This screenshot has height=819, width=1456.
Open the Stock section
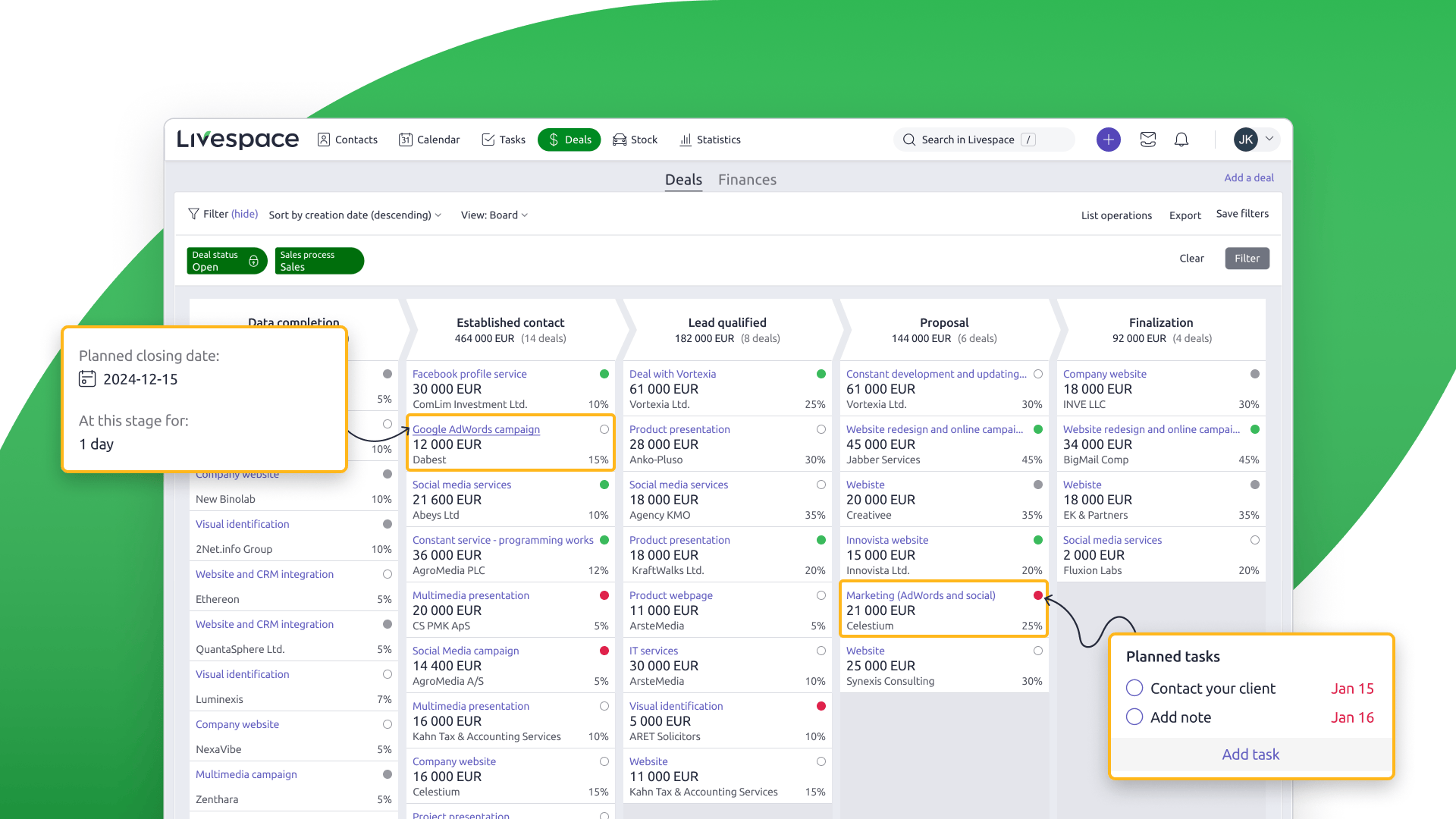pos(635,140)
